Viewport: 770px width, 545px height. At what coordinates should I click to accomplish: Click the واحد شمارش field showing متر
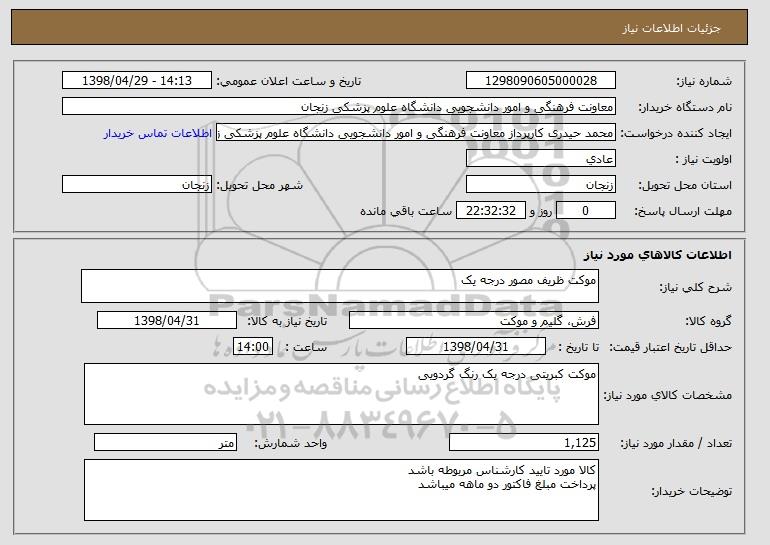tap(165, 442)
